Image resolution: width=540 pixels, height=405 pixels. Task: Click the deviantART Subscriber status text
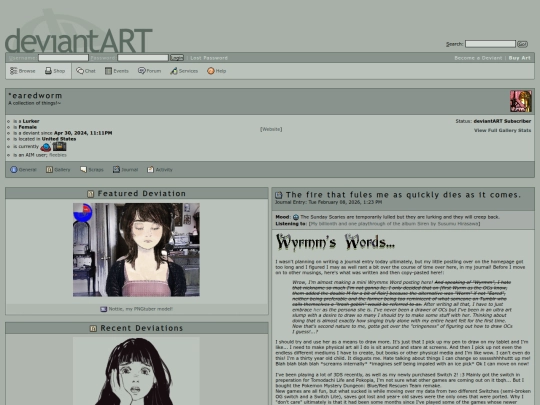pos(502,121)
